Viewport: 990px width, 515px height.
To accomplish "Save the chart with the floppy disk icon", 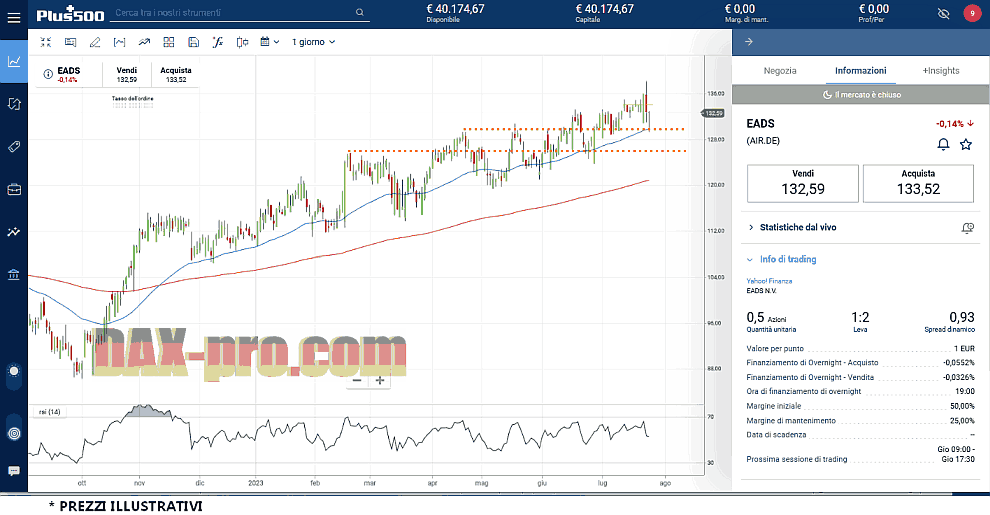I will pos(193,42).
